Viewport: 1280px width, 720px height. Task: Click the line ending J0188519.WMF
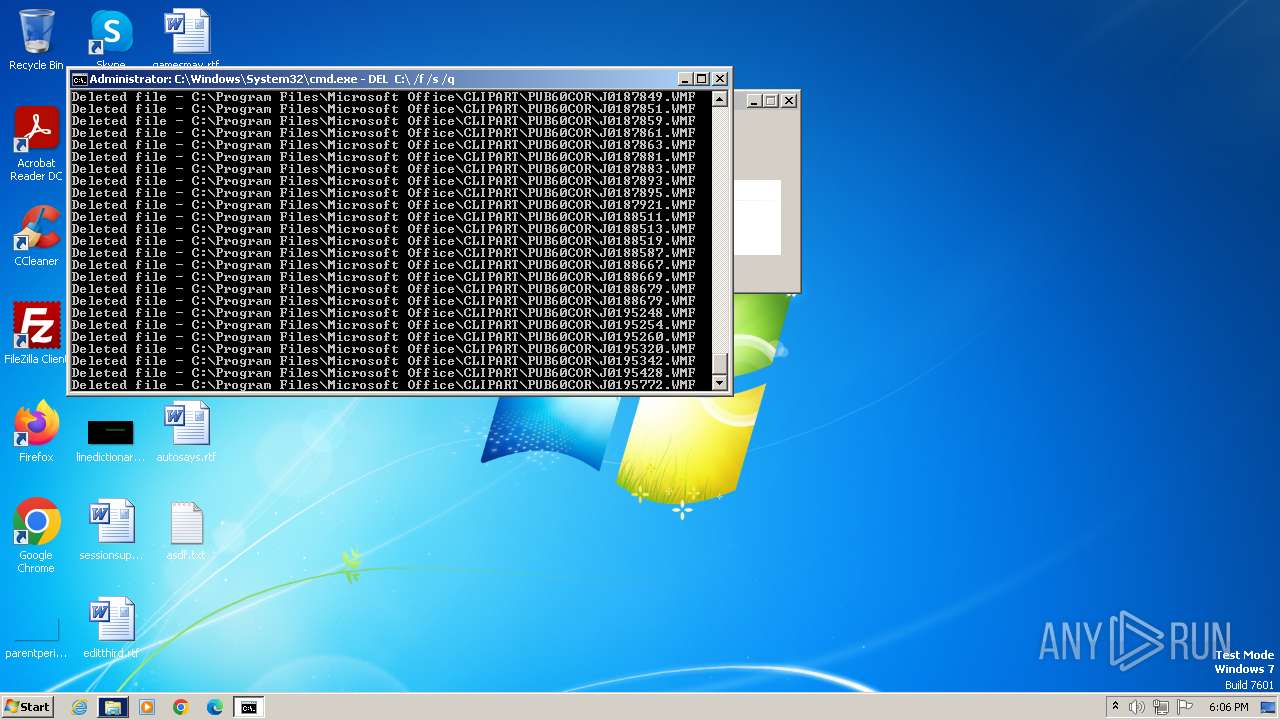point(384,241)
